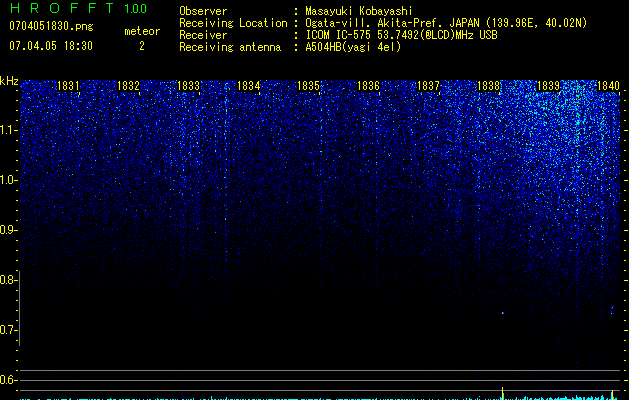
Task: Click the 0.9 kHz axis label
Action: [x=7, y=230]
